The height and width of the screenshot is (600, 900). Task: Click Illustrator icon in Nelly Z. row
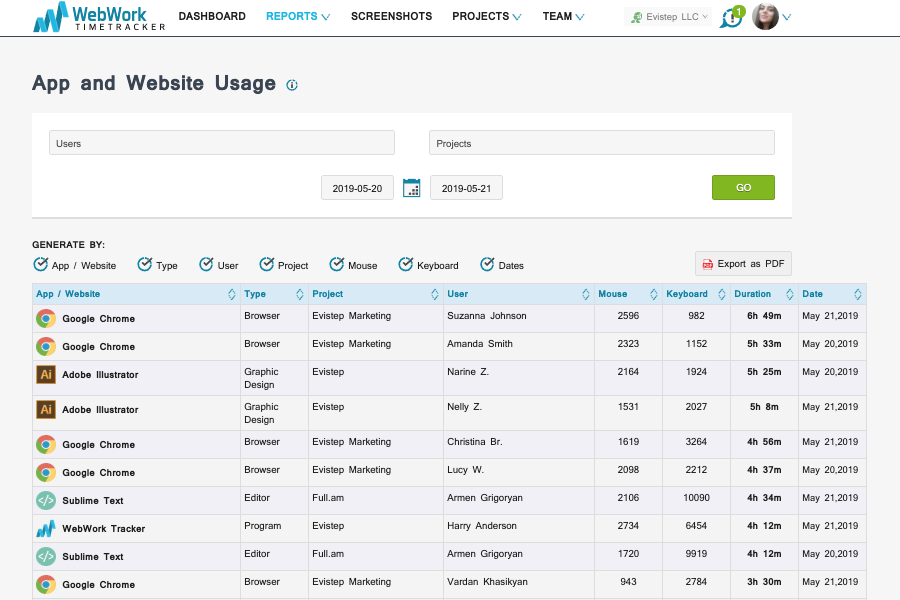point(46,409)
